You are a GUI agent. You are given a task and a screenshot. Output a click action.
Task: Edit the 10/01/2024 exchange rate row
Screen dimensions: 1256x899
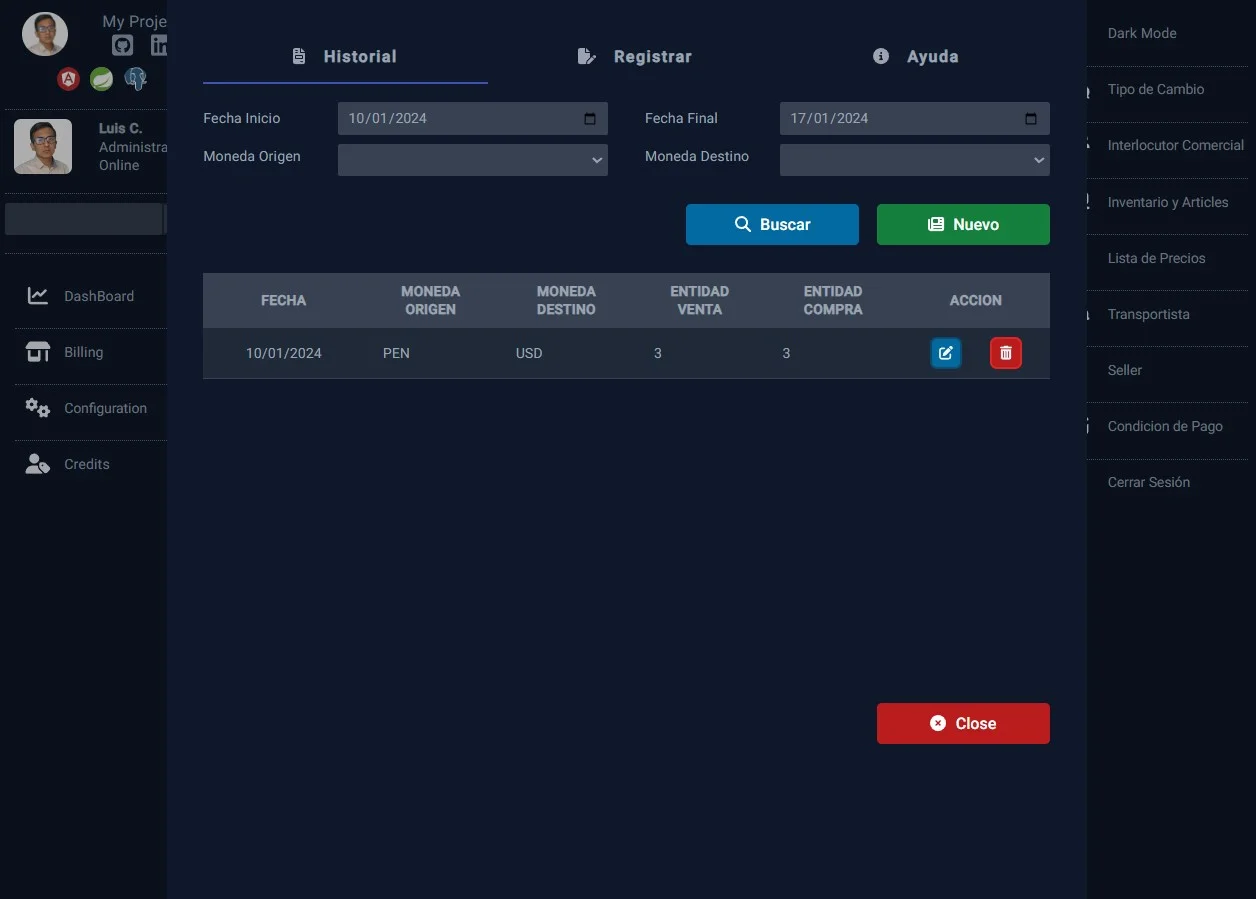pyautogui.click(x=945, y=353)
